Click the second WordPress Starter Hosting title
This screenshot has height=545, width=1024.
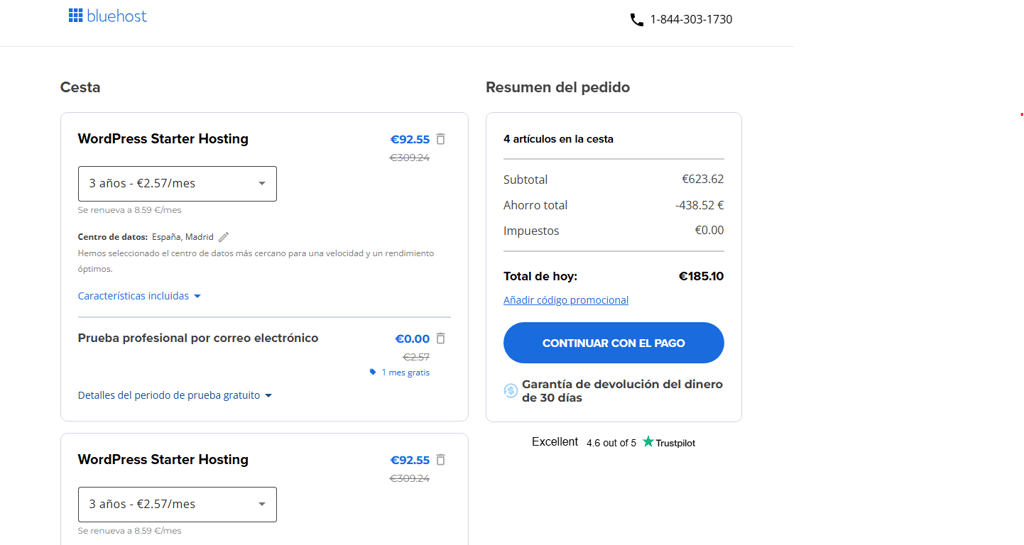click(163, 459)
